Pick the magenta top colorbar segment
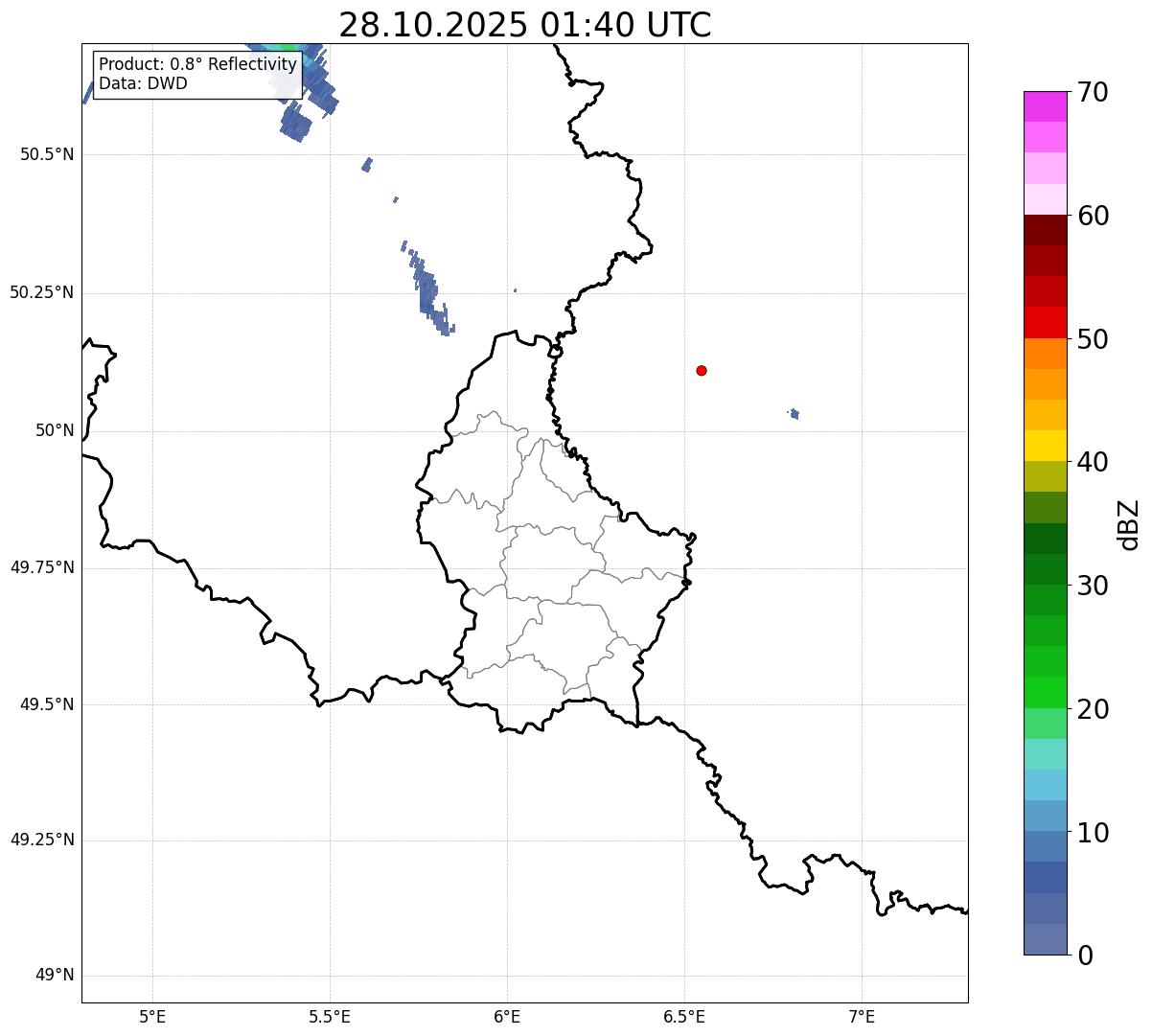This screenshot has height=1036, width=1152. [1045, 106]
